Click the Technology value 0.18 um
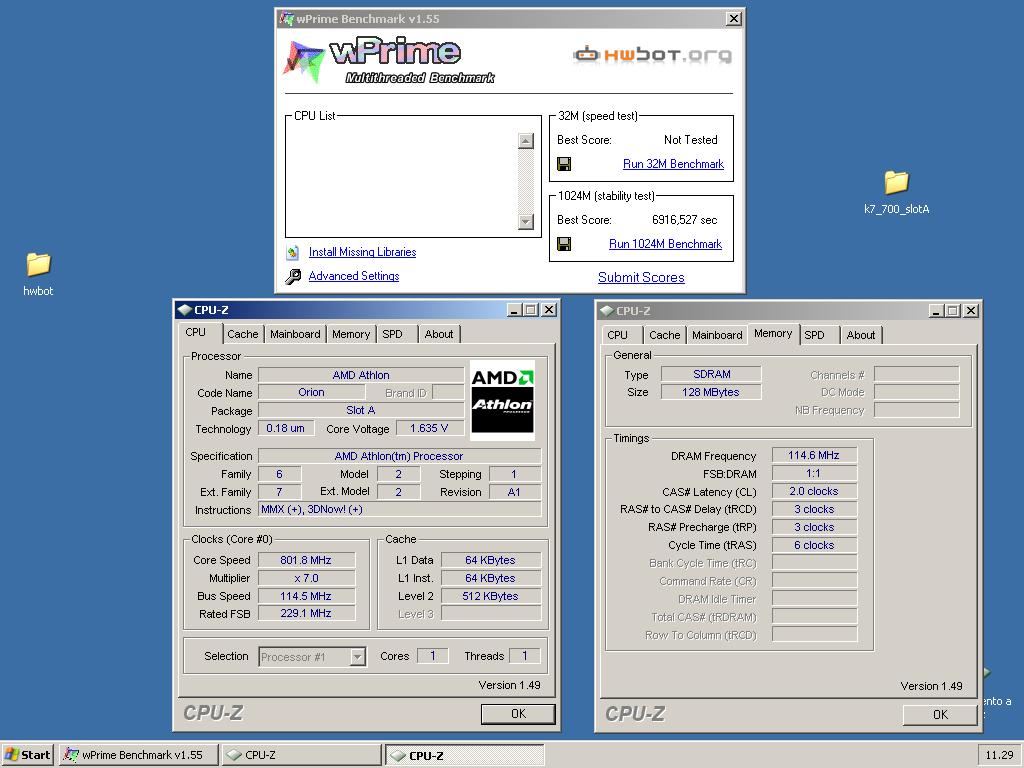Viewport: 1024px width, 768px height. pyautogui.click(x=286, y=428)
